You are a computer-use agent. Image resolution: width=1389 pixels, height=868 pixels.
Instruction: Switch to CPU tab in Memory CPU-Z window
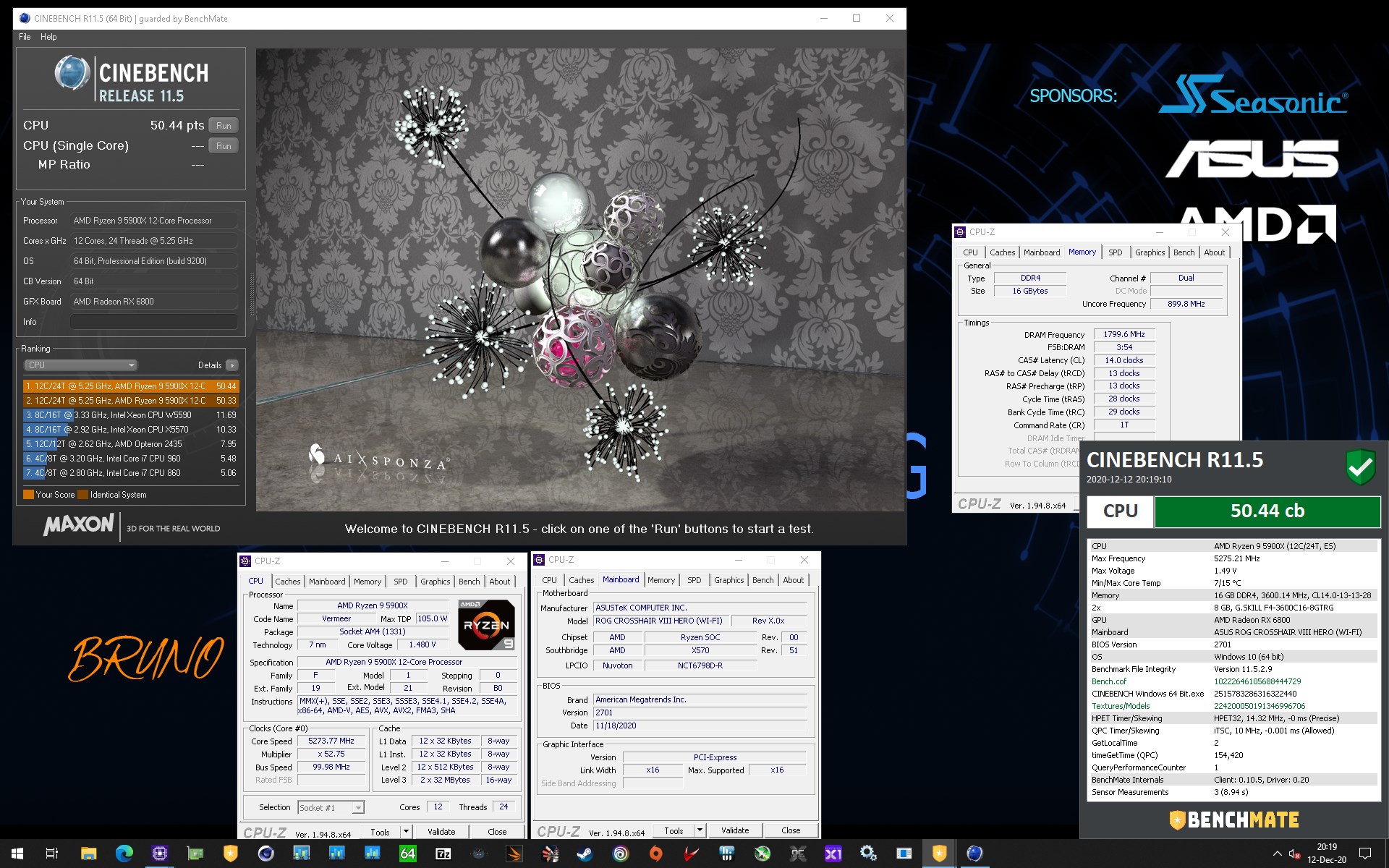[x=971, y=252]
